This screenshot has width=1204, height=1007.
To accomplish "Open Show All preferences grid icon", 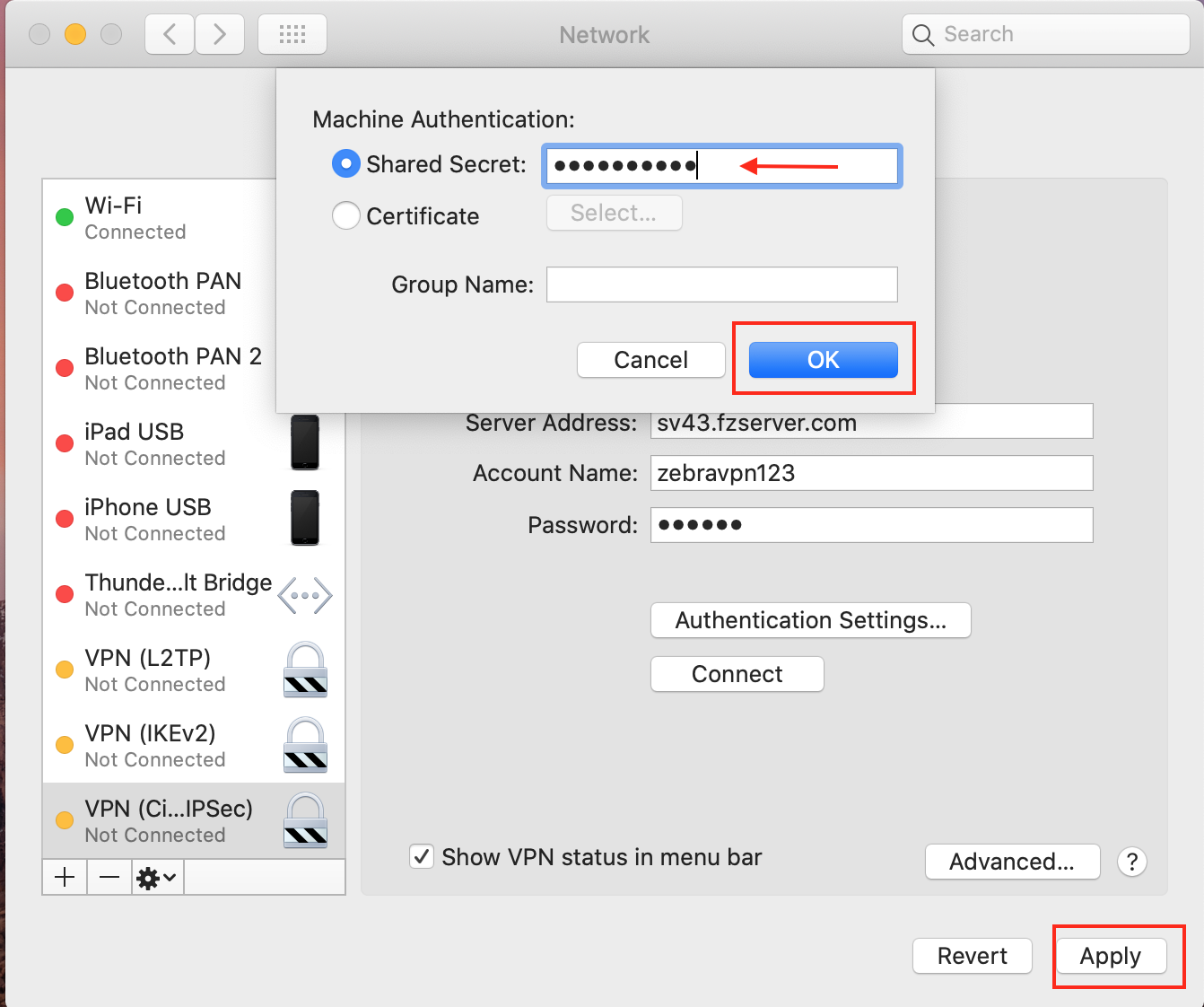I will point(292,33).
